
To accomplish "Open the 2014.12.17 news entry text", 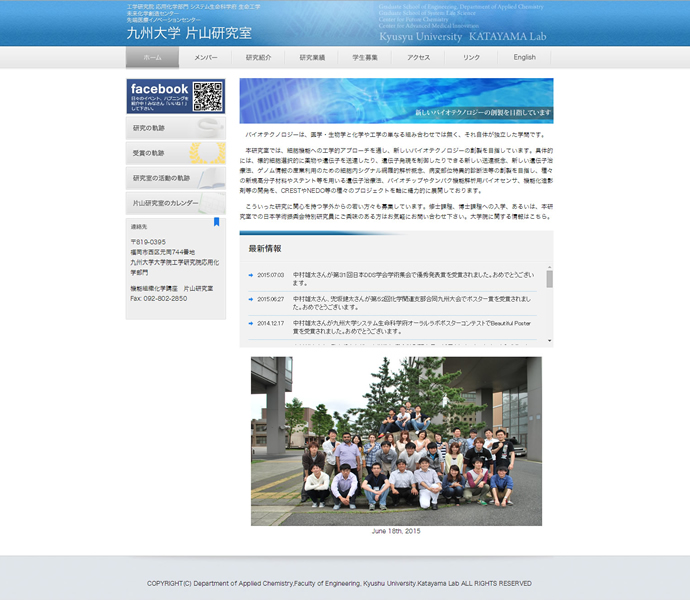I will pyautogui.click(x=412, y=327).
